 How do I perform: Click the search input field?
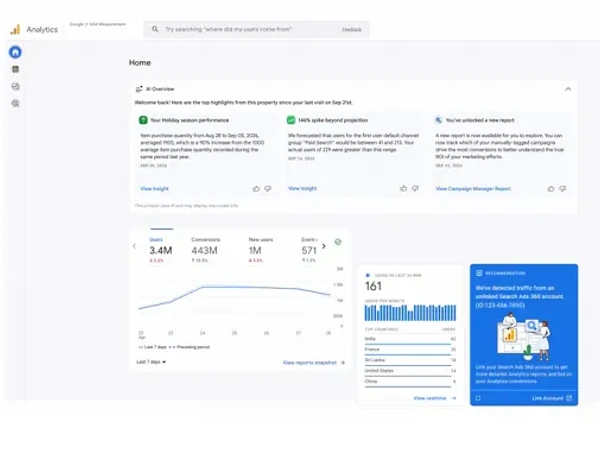[256, 29]
